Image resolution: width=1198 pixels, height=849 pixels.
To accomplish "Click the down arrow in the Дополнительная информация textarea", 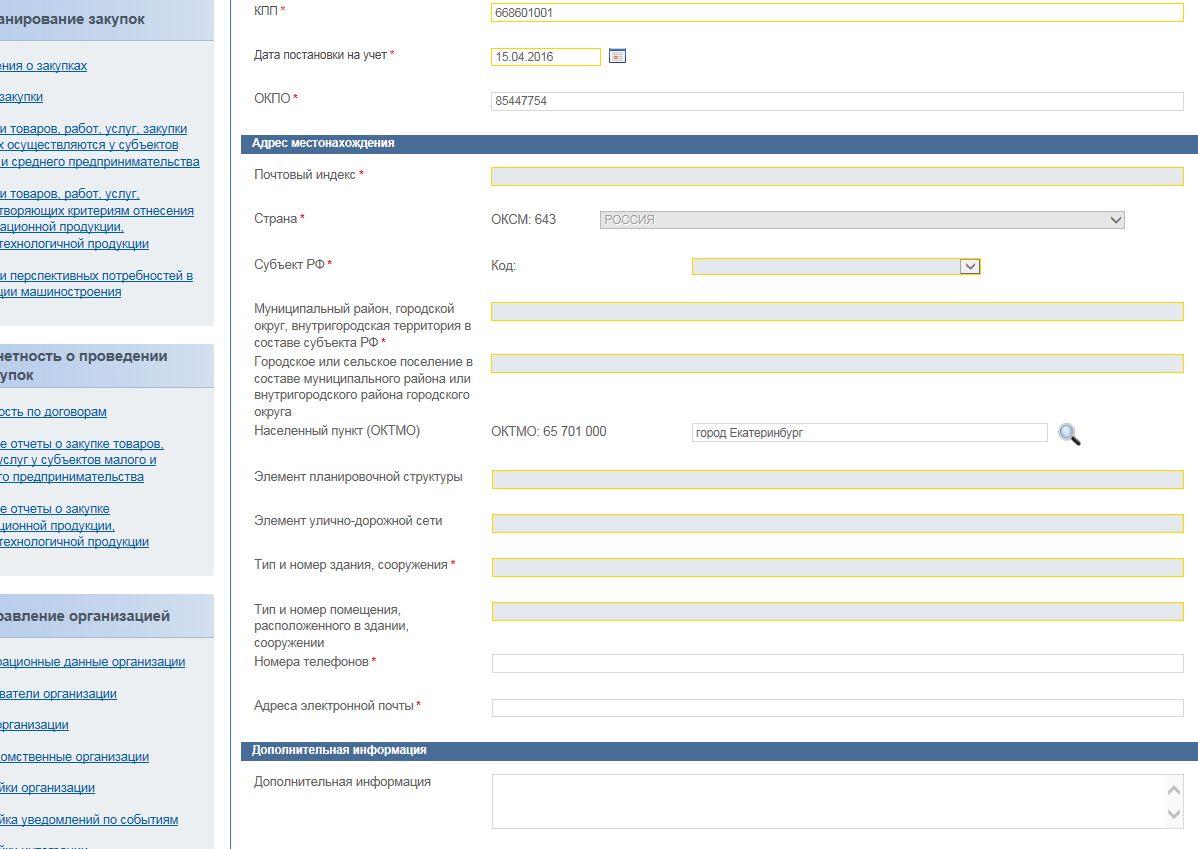I will [1174, 815].
